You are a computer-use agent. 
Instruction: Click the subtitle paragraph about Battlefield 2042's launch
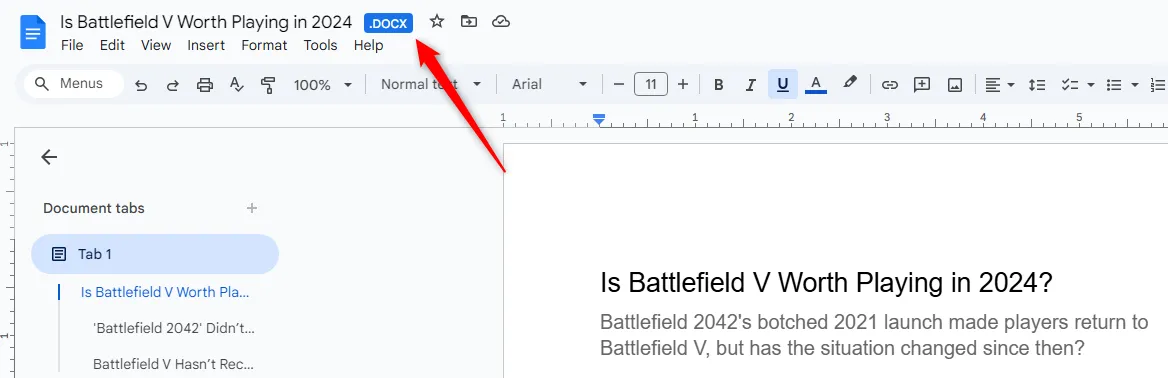pos(875,336)
